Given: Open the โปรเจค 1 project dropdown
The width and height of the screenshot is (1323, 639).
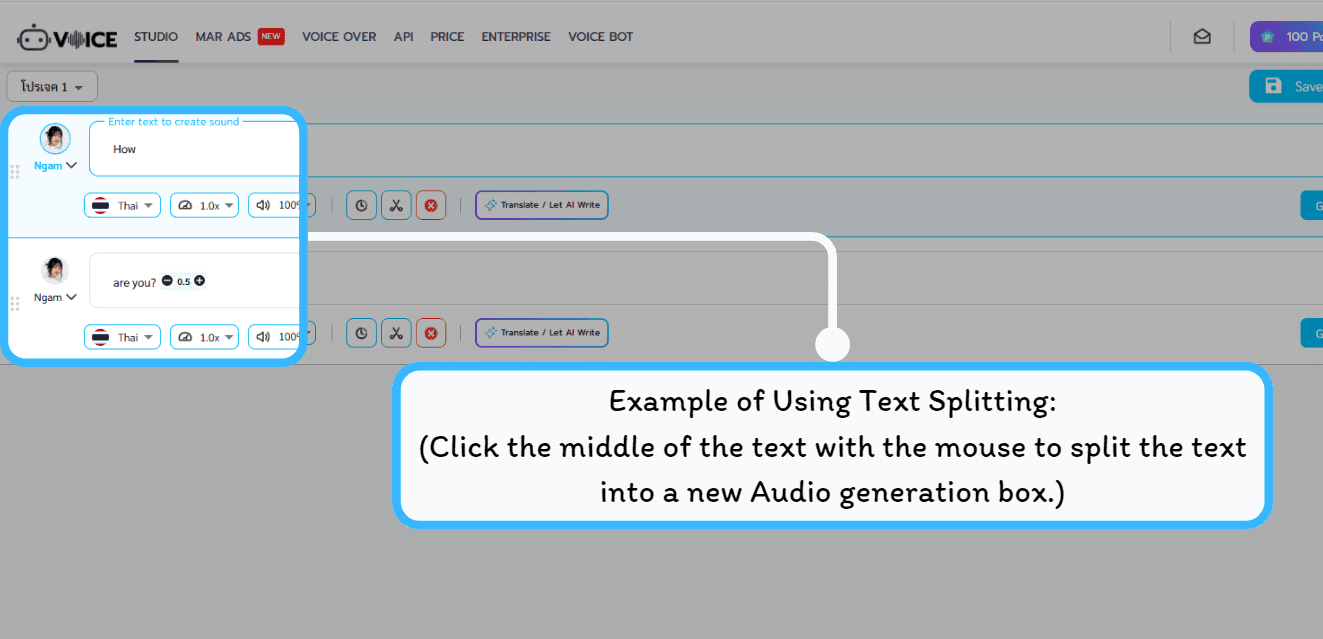Looking at the screenshot, I should click(51, 86).
